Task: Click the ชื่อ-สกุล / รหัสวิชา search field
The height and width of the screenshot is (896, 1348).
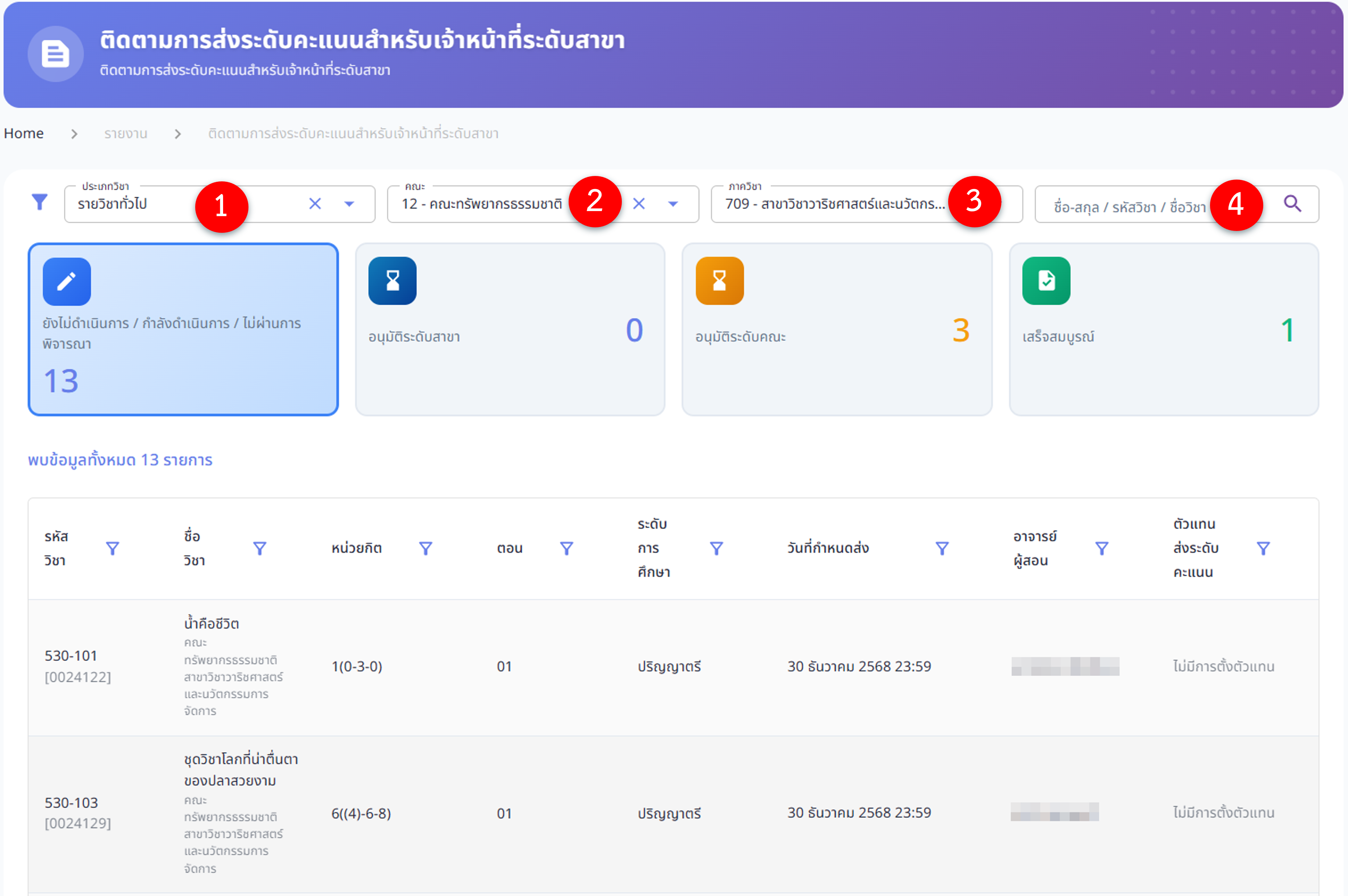Action: tap(1129, 206)
